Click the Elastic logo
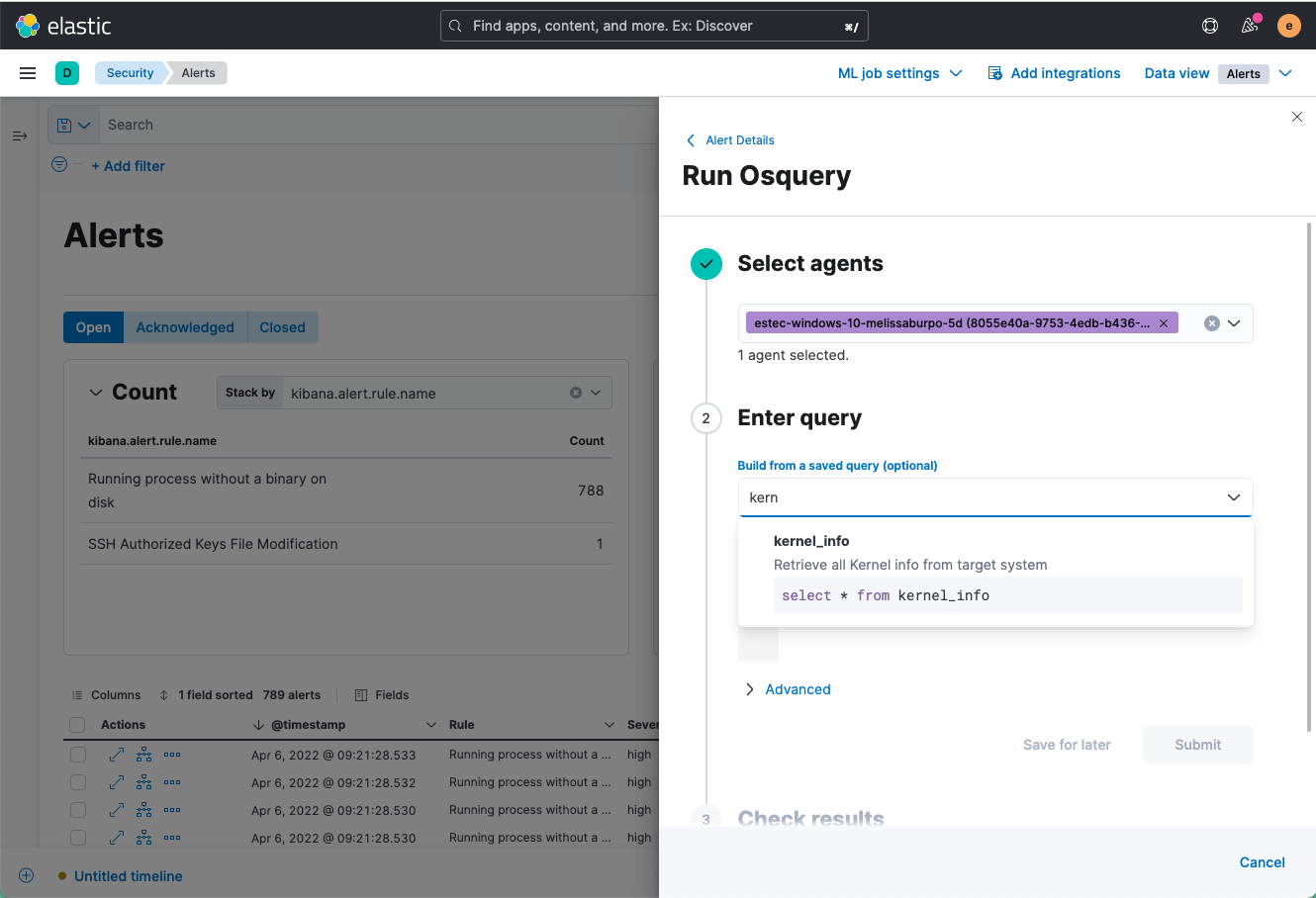This screenshot has width=1316, height=898. click(63, 26)
